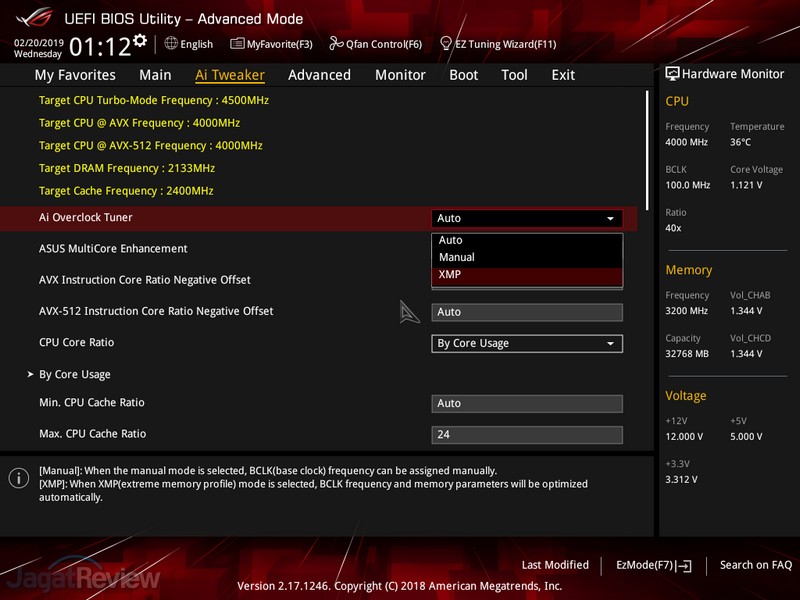Launch EZ Tuning Wizard(F11)
Viewport: 800px width, 600px height.
click(445, 44)
